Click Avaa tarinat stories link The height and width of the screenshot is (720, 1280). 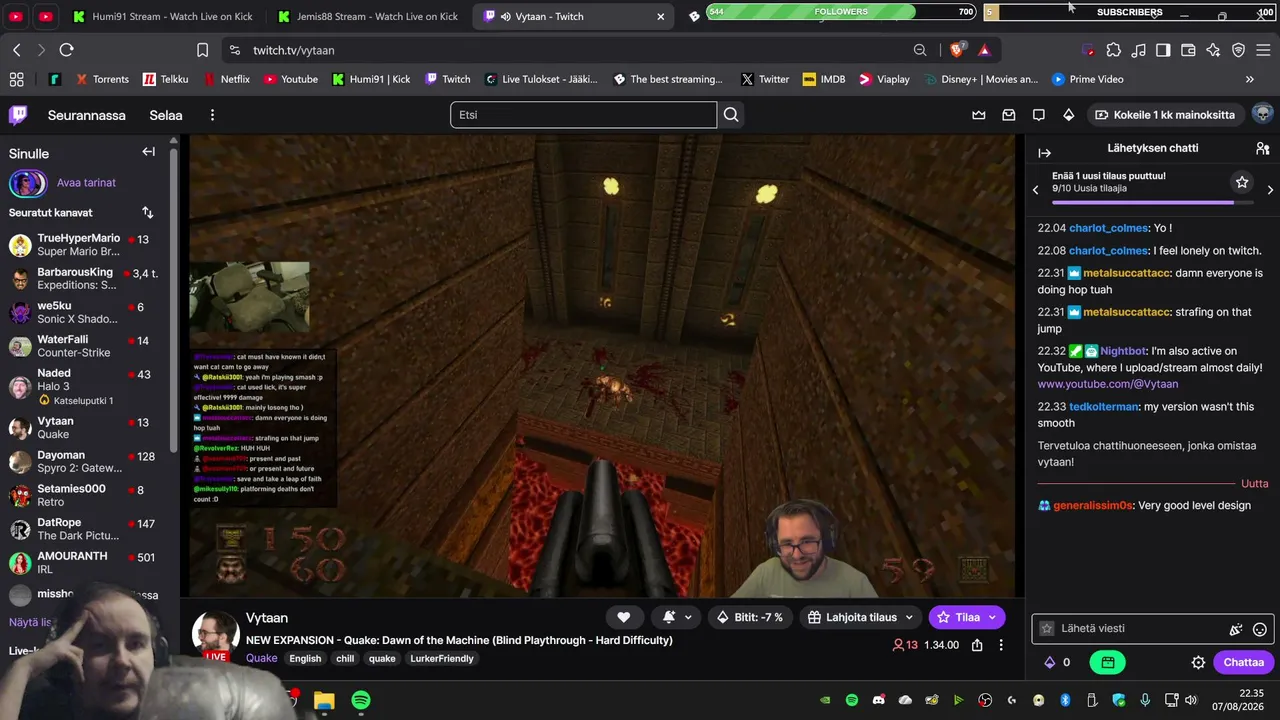(86, 183)
